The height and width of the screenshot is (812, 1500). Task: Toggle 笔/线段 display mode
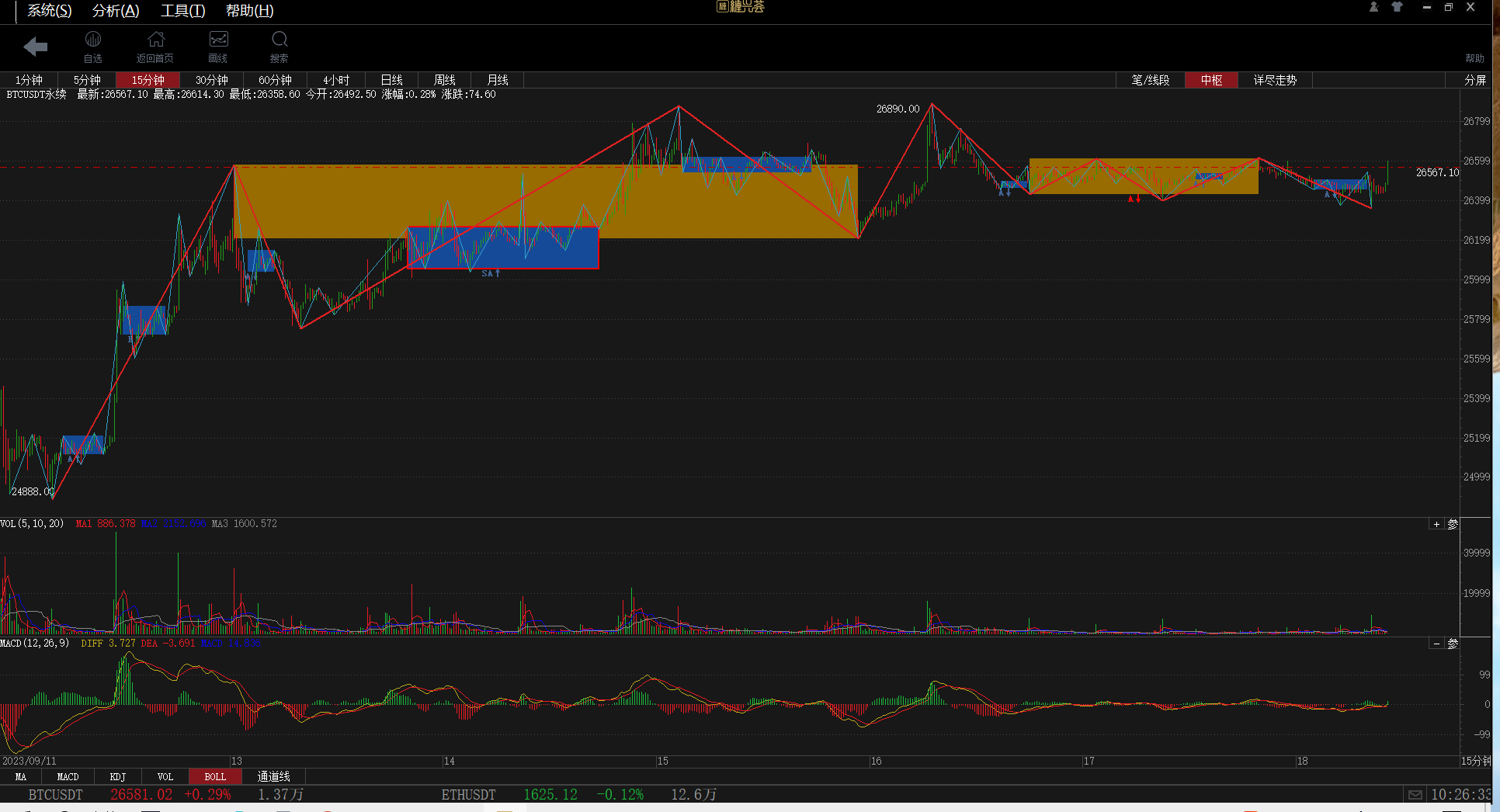tap(1150, 80)
